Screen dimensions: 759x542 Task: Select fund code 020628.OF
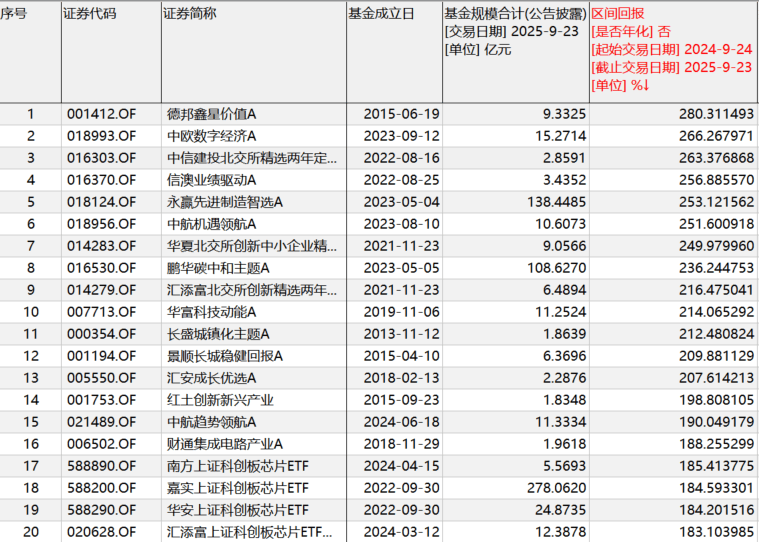100,532
